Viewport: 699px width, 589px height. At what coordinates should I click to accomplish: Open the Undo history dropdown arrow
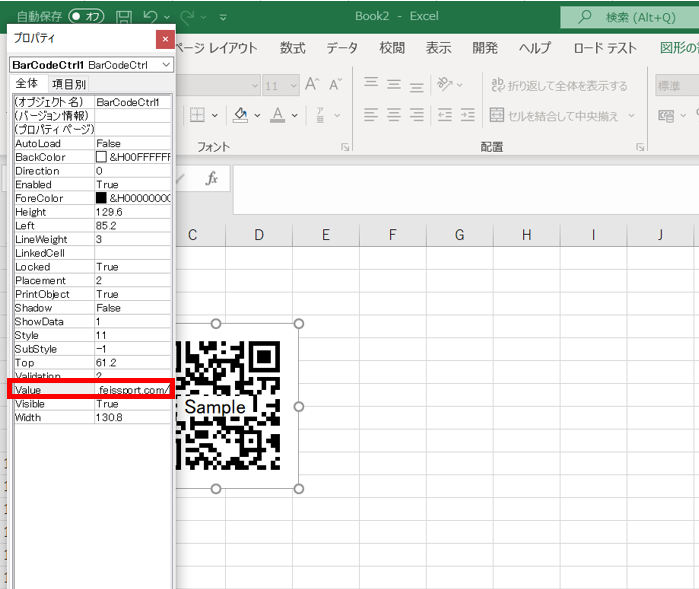pos(167,17)
